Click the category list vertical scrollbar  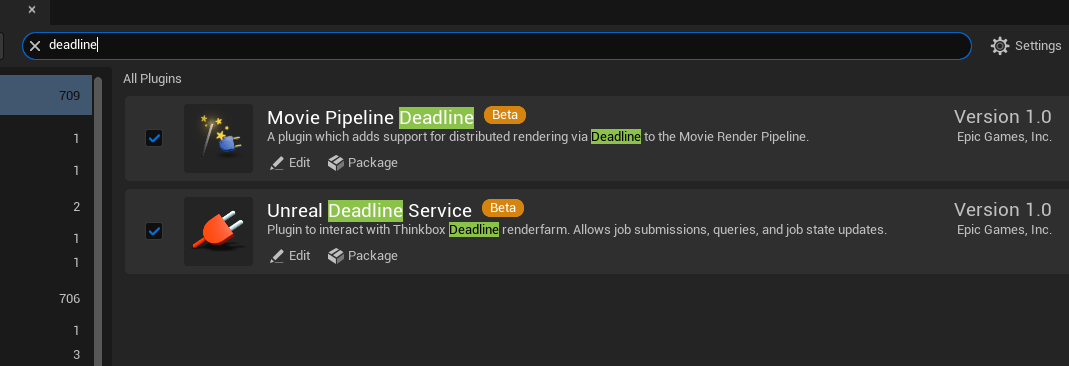coord(98,222)
